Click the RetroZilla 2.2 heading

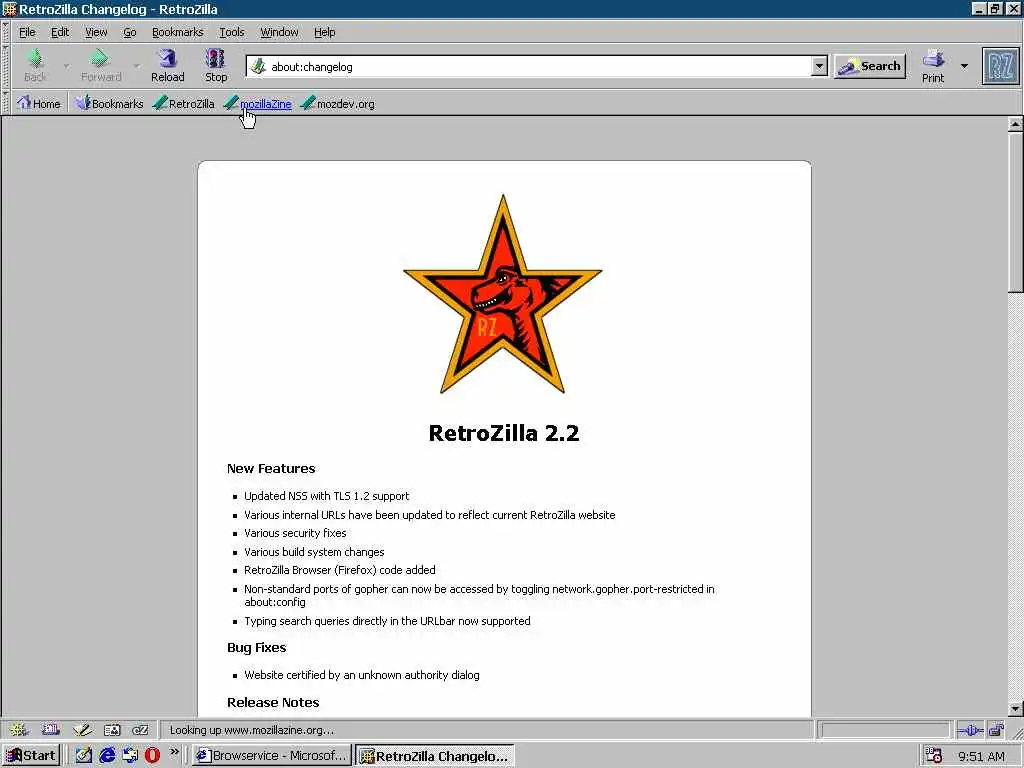coord(504,433)
